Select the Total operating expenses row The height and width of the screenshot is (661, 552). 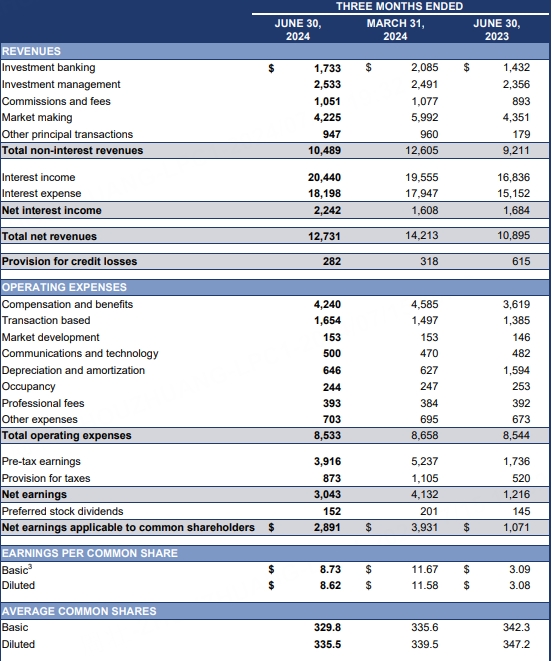click(x=275, y=435)
